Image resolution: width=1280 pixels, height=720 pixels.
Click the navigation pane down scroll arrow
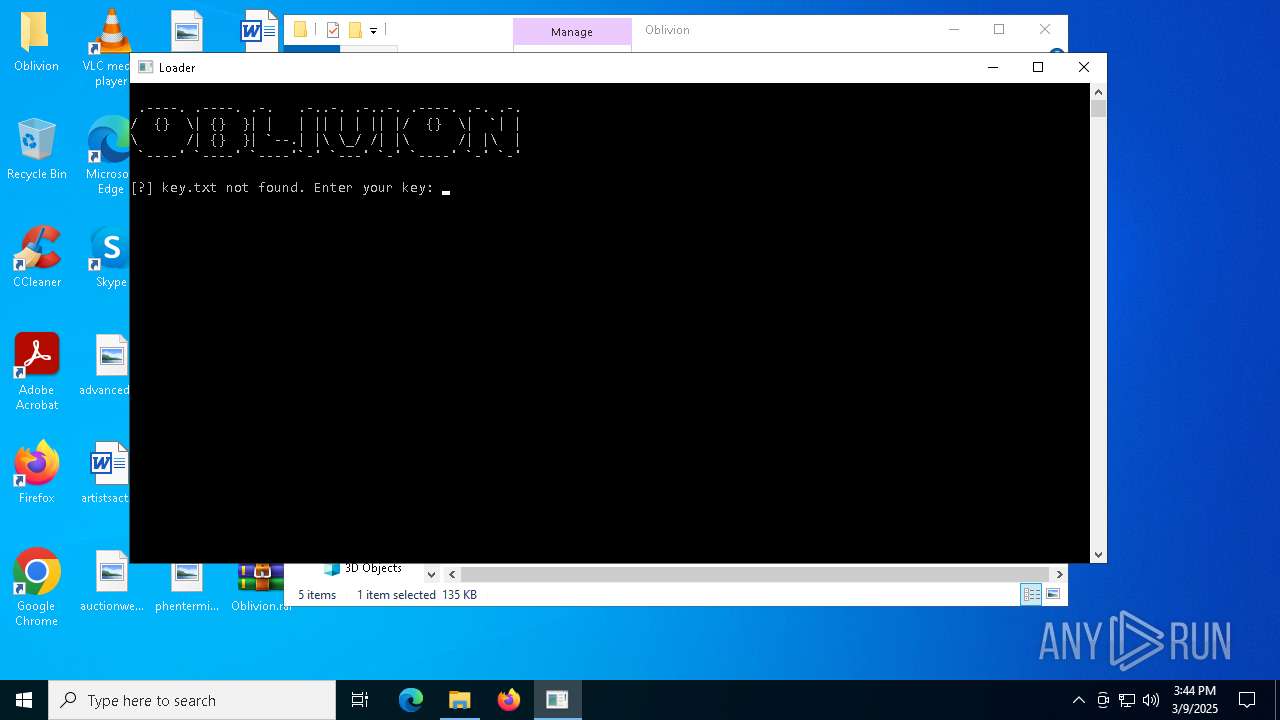431,574
